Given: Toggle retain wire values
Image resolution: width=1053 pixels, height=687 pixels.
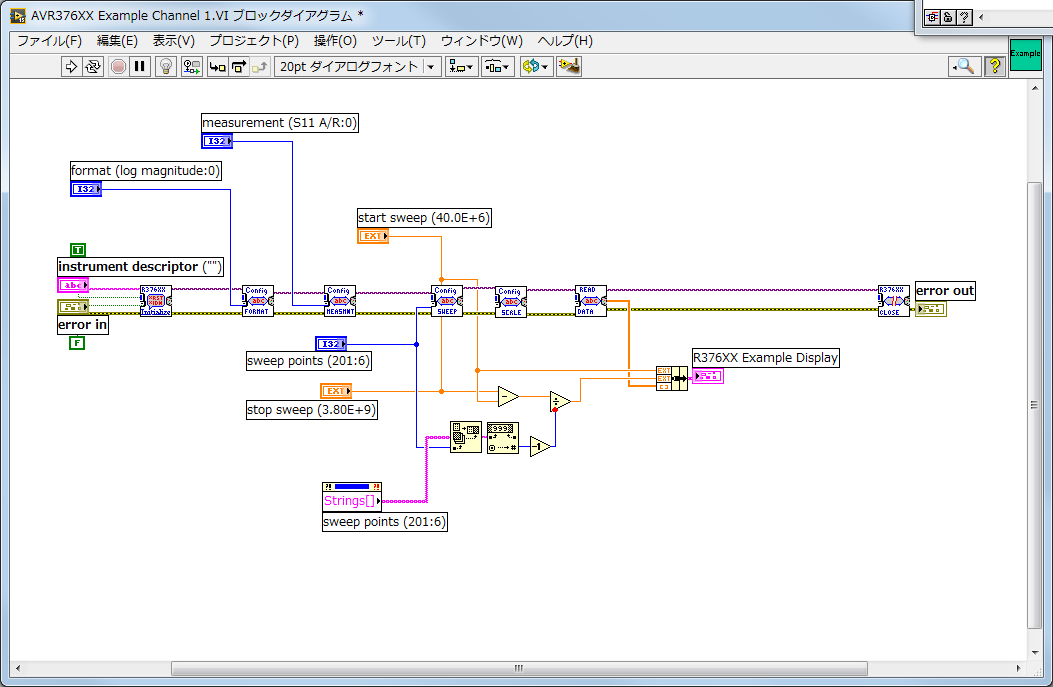Looking at the screenshot, I should [x=192, y=66].
